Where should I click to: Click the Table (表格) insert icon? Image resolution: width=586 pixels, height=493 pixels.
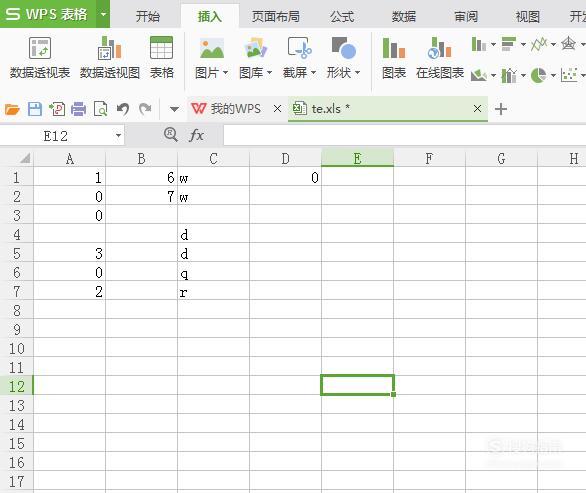tap(161, 57)
